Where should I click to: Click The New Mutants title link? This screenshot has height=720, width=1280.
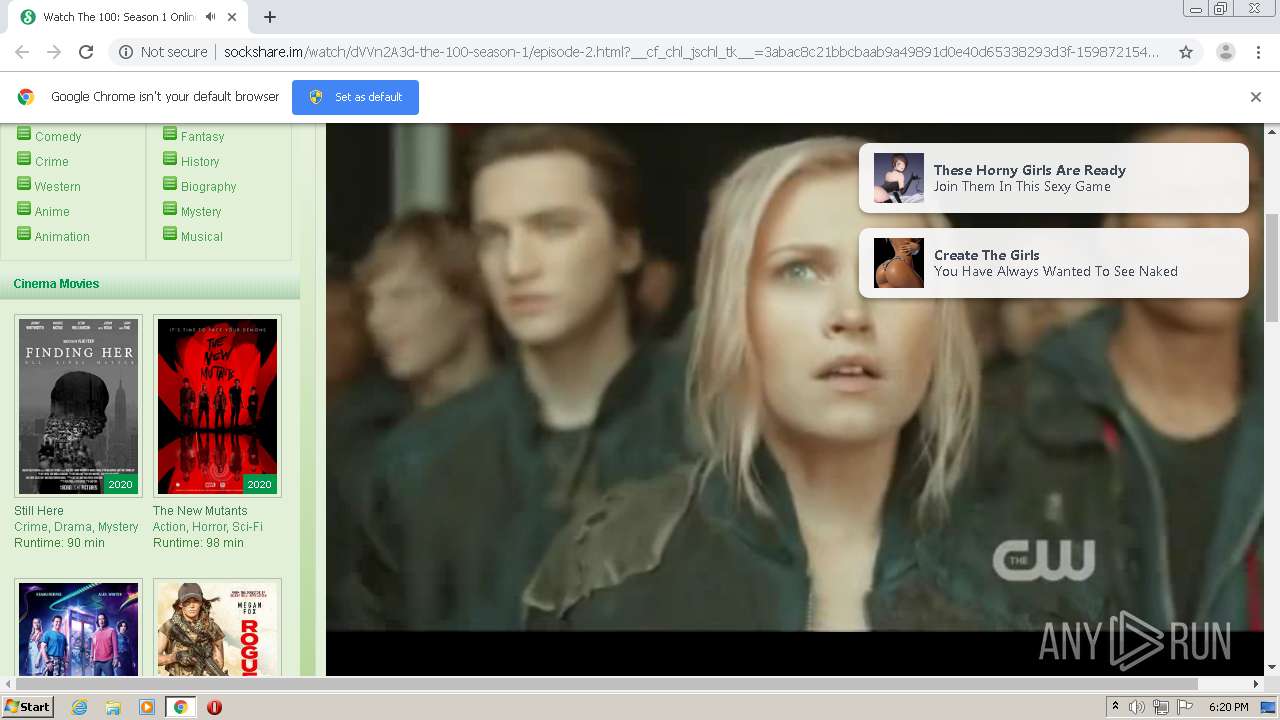[x=200, y=511]
